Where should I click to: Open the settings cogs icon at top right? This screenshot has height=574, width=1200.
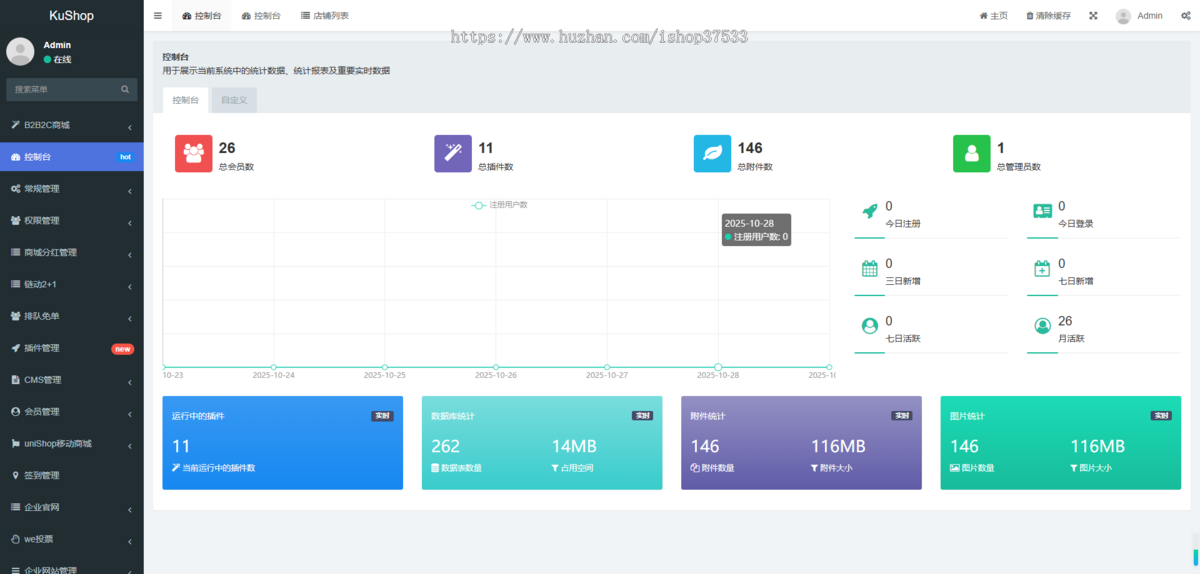[1183, 16]
